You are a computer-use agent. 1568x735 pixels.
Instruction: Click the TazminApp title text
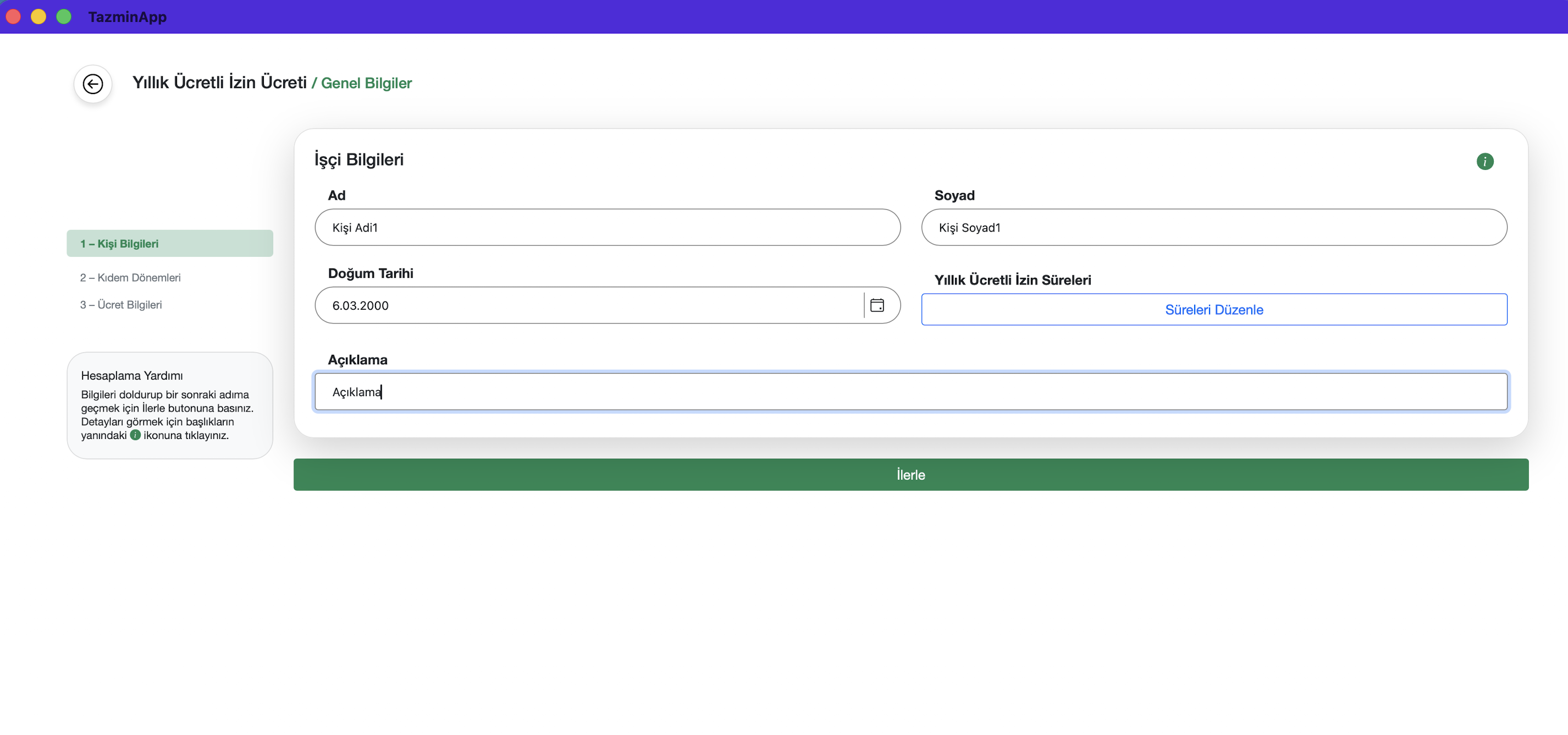pos(127,17)
